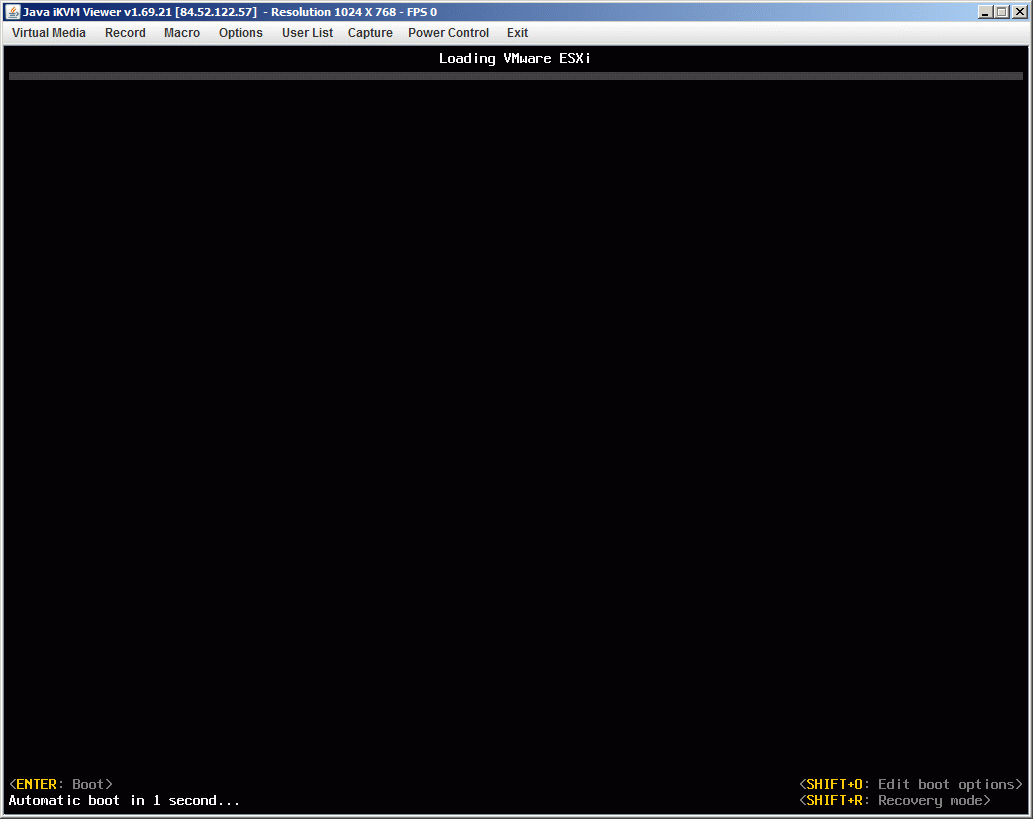
Task: Click '<SHIFT+R: Recovery mode>' text
Action: pos(895,801)
